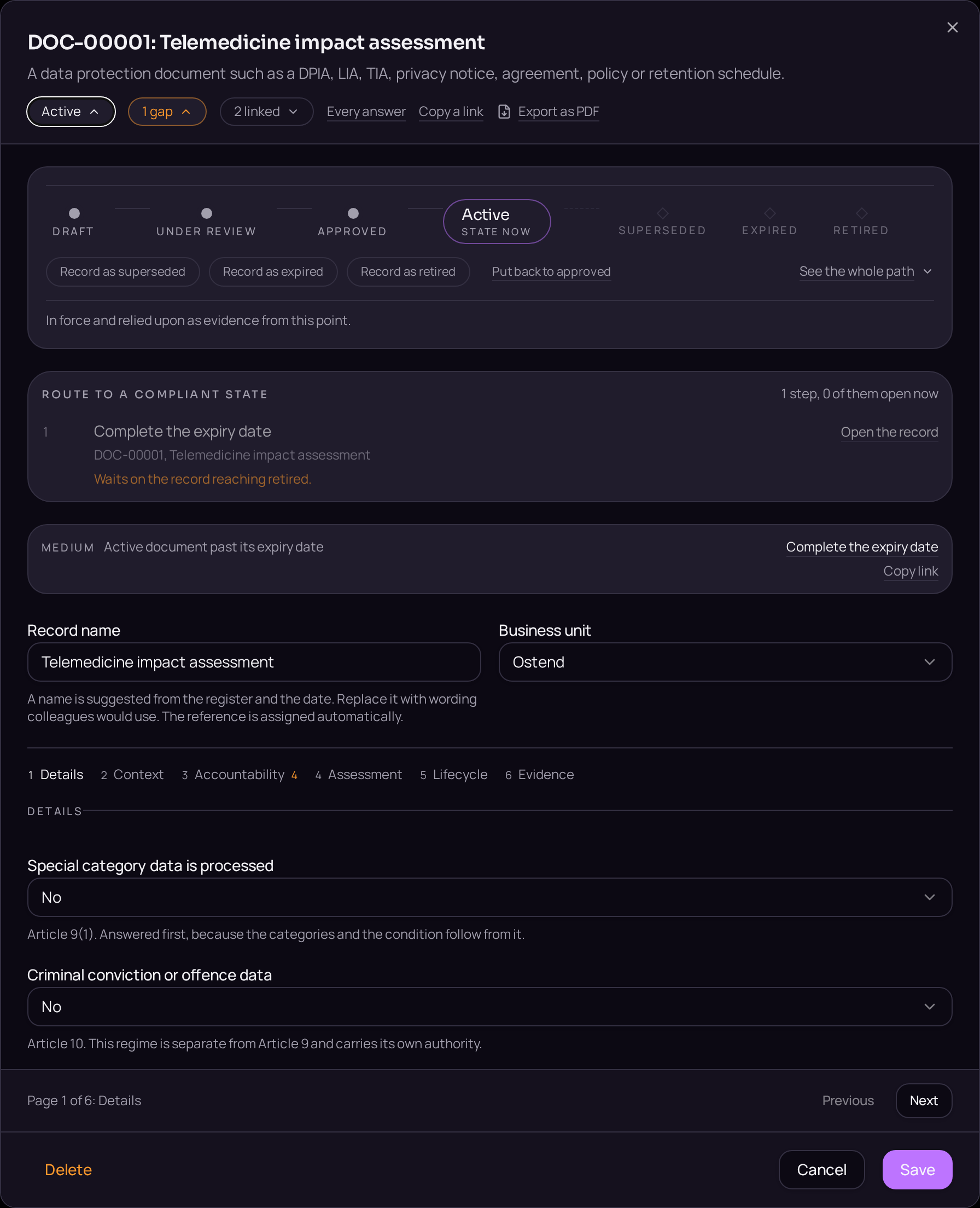This screenshot has width=980, height=1208.
Task: Open the Special category data dropdown
Action: (489, 897)
